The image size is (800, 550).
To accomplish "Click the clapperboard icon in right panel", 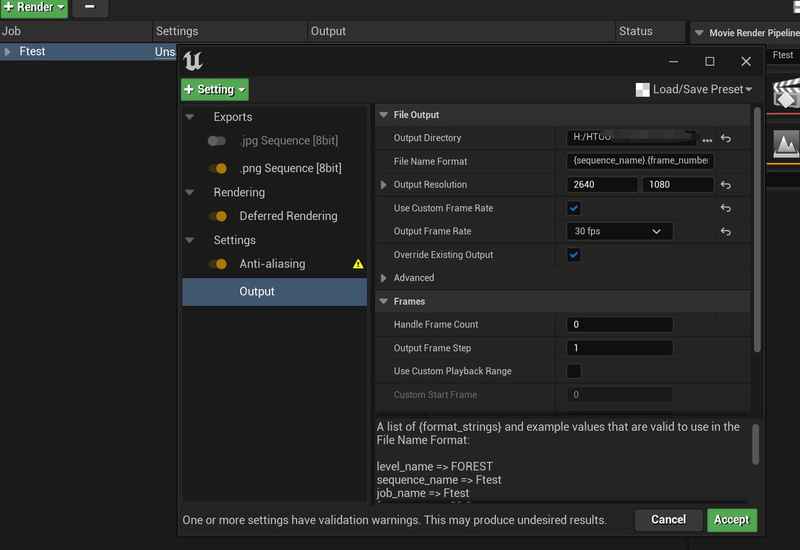I will (x=787, y=97).
